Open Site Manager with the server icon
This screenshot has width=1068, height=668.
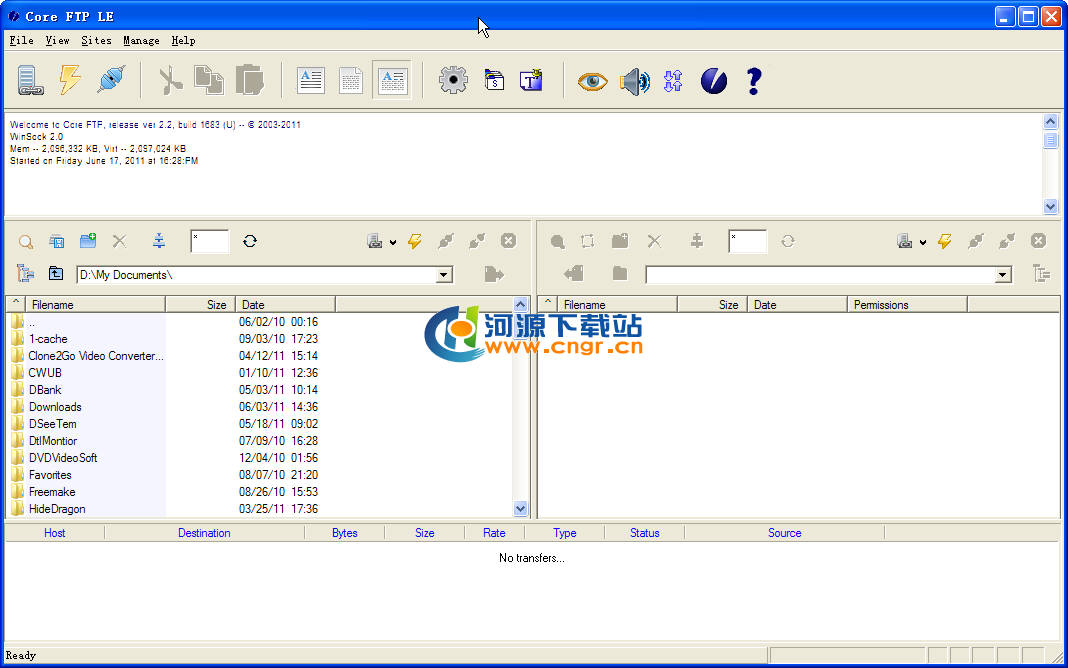29,80
